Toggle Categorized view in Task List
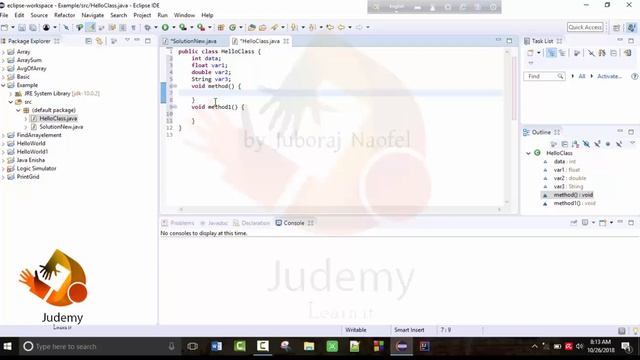Viewport: 640px width, 360px height. tap(551, 53)
